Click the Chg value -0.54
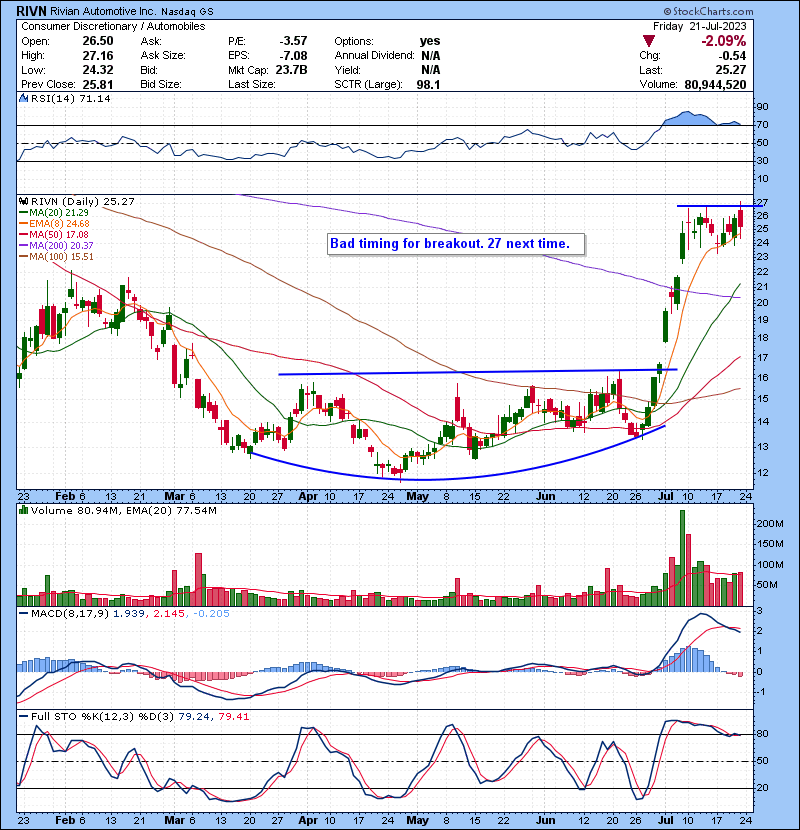Screen dimensions: 800x830 pyautogui.click(x=732, y=56)
